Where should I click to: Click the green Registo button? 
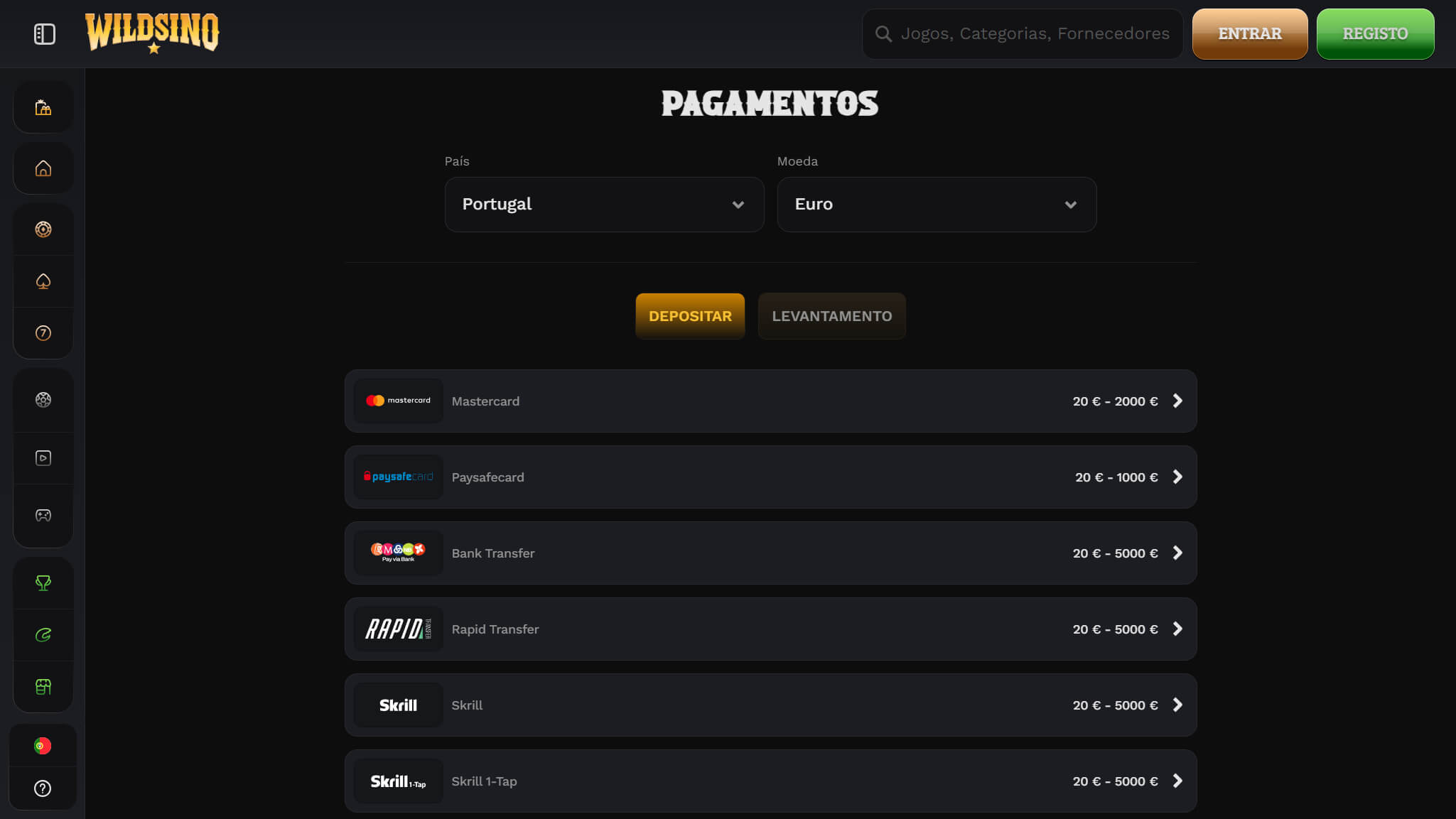point(1375,34)
